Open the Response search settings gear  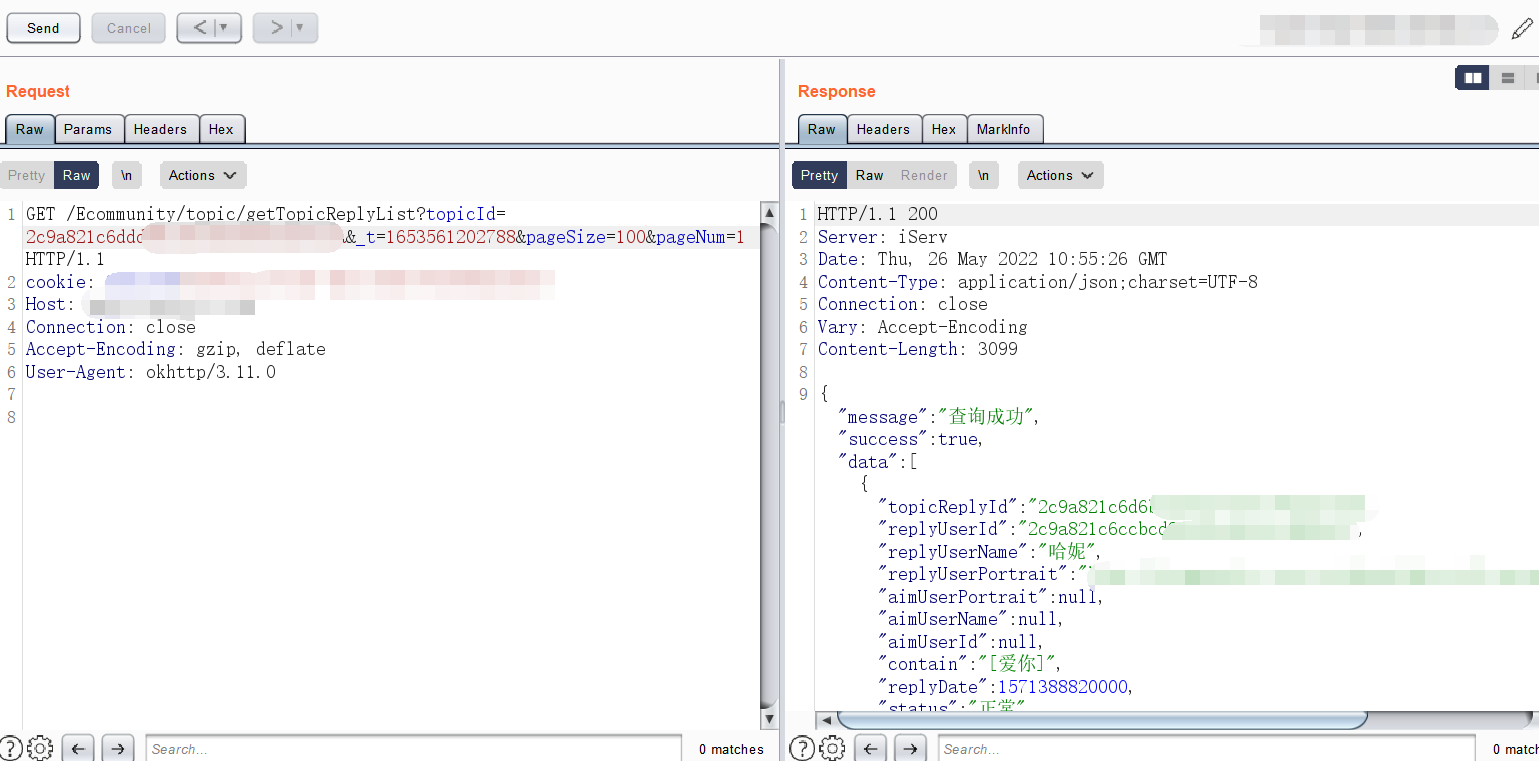832,748
